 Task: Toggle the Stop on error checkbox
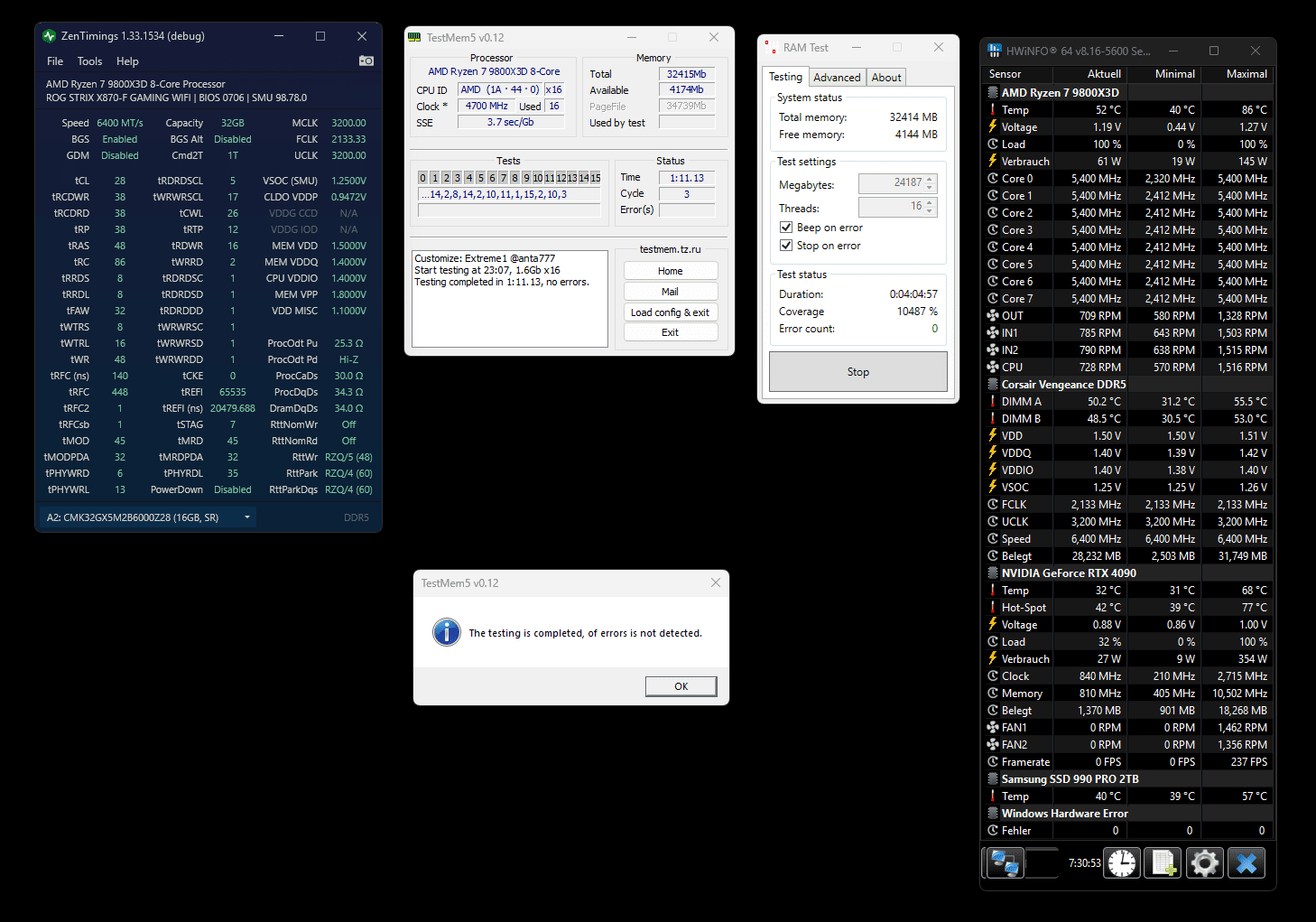pyautogui.click(x=785, y=246)
